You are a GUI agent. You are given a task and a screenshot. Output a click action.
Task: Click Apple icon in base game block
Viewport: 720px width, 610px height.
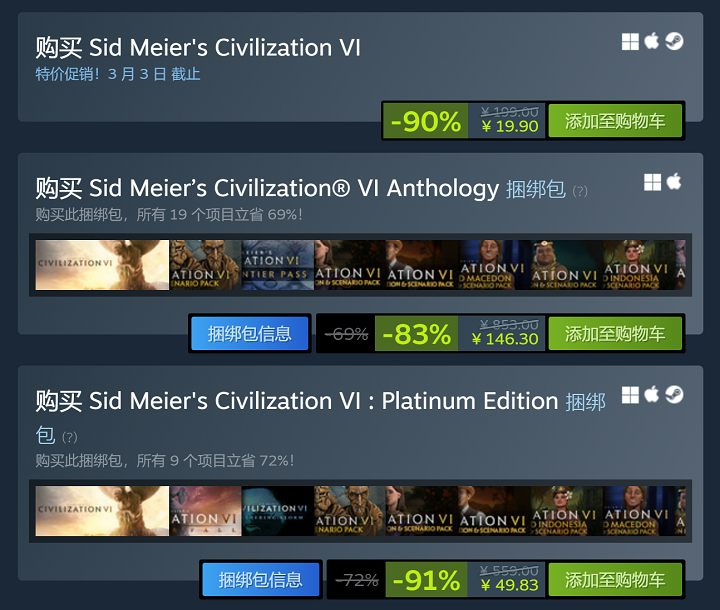pyautogui.click(x=652, y=42)
